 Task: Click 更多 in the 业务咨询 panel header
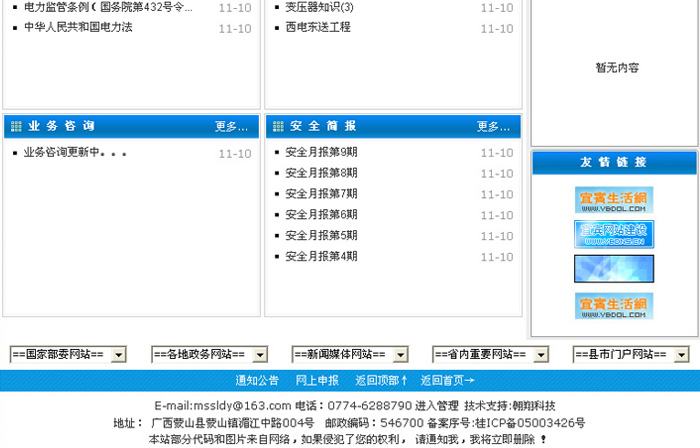tap(231, 127)
